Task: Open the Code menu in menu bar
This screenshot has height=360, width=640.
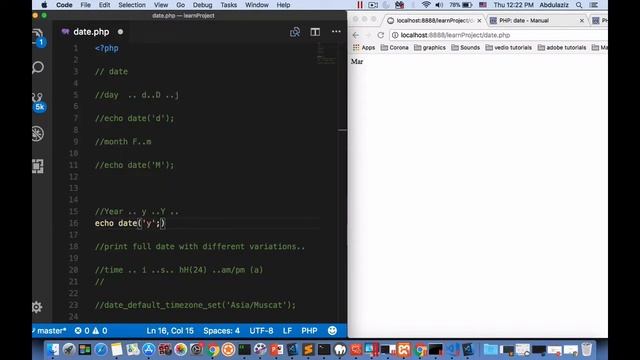Action: (x=64, y=5)
